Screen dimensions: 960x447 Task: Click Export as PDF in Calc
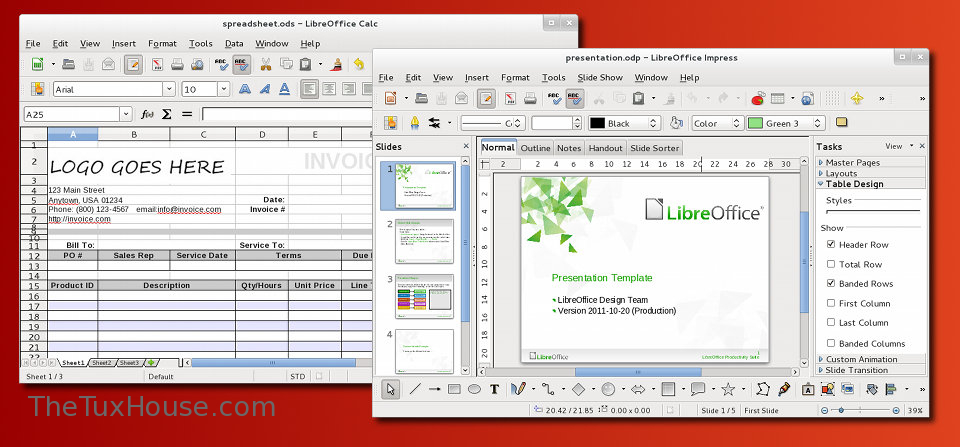(x=157, y=64)
